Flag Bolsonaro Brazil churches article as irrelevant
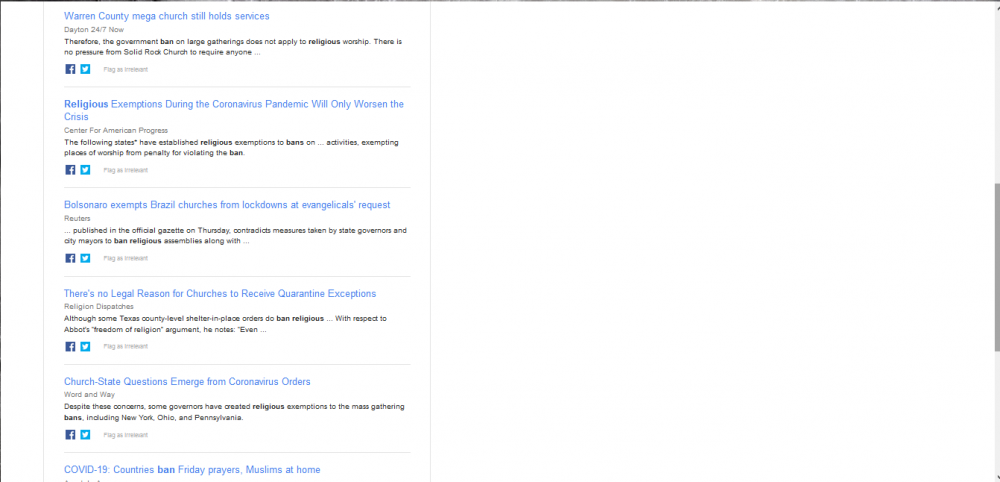This screenshot has width=1000, height=482. click(126, 258)
